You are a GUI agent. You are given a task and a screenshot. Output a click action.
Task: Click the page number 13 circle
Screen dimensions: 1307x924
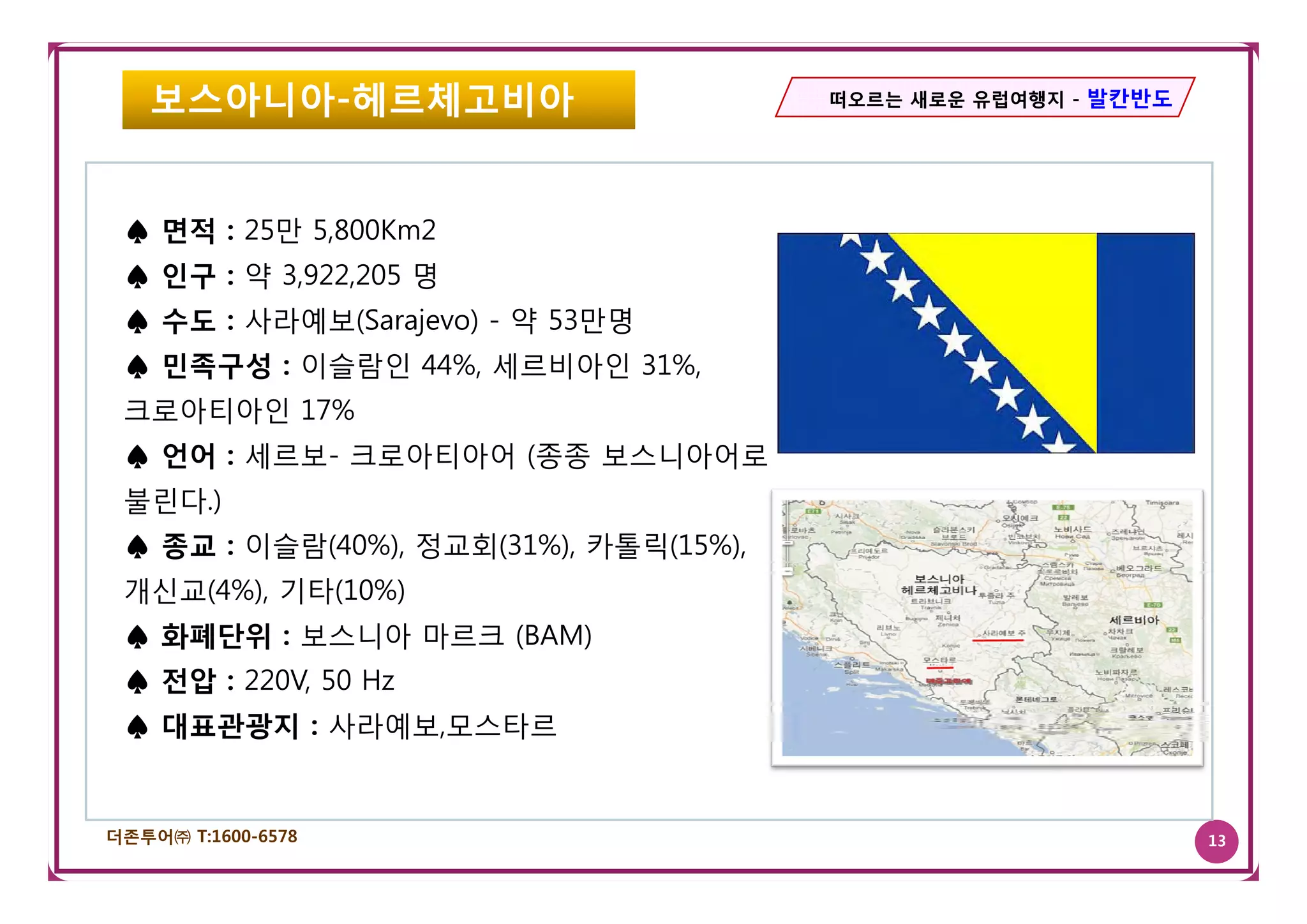[x=1216, y=841]
